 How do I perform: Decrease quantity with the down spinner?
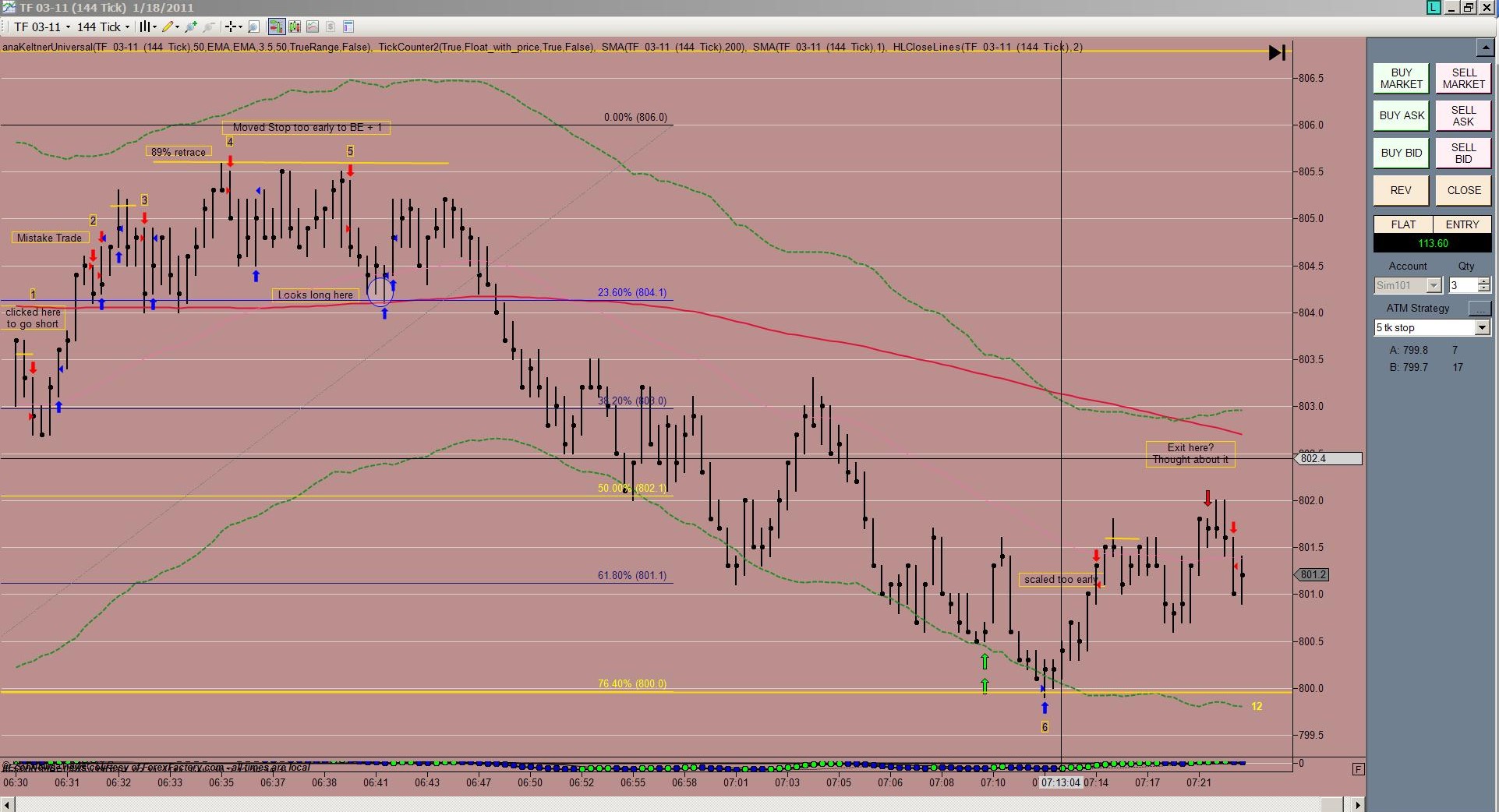1484,290
